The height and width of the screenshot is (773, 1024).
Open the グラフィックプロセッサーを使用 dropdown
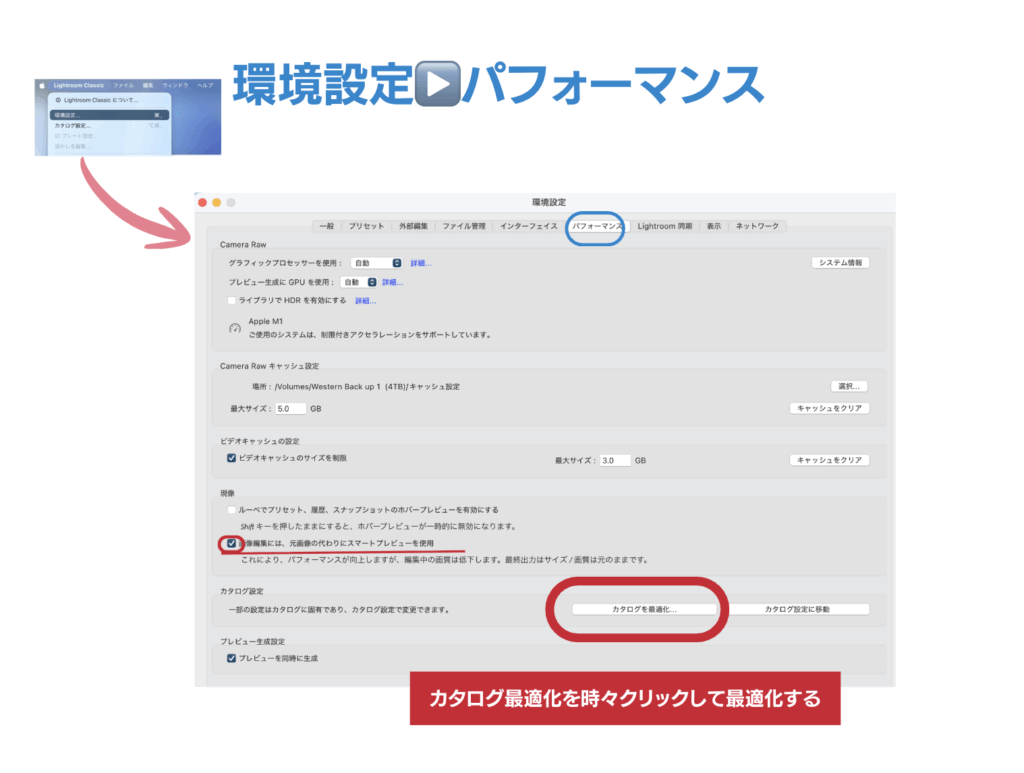(377, 263)
